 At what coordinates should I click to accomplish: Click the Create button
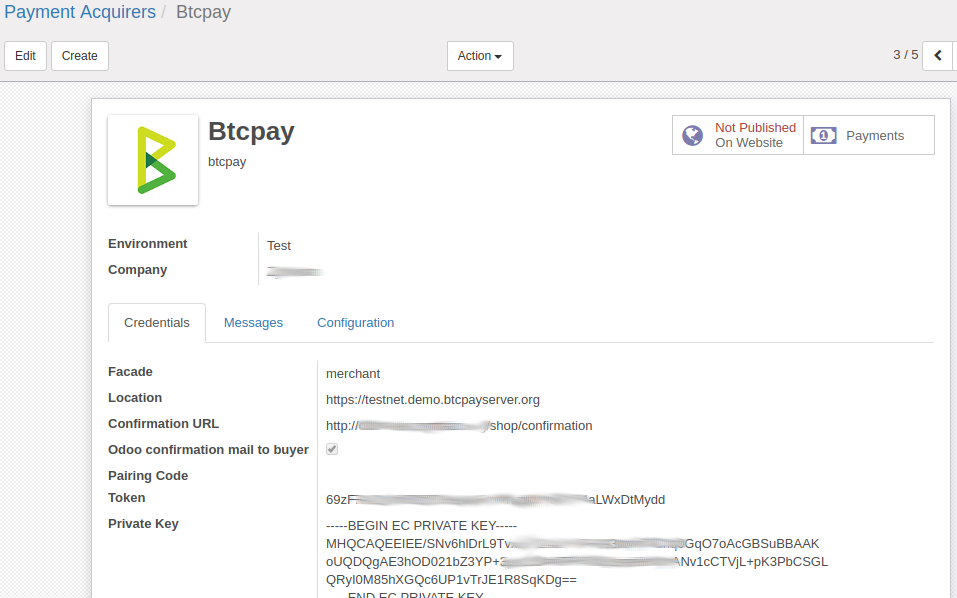[x=79, y=56]
